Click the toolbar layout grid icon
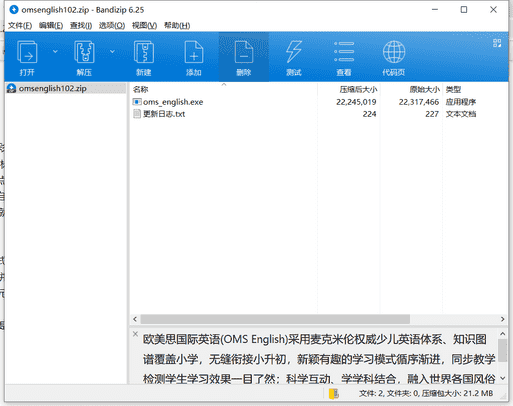Screen dimensions: 513x406 497,43
